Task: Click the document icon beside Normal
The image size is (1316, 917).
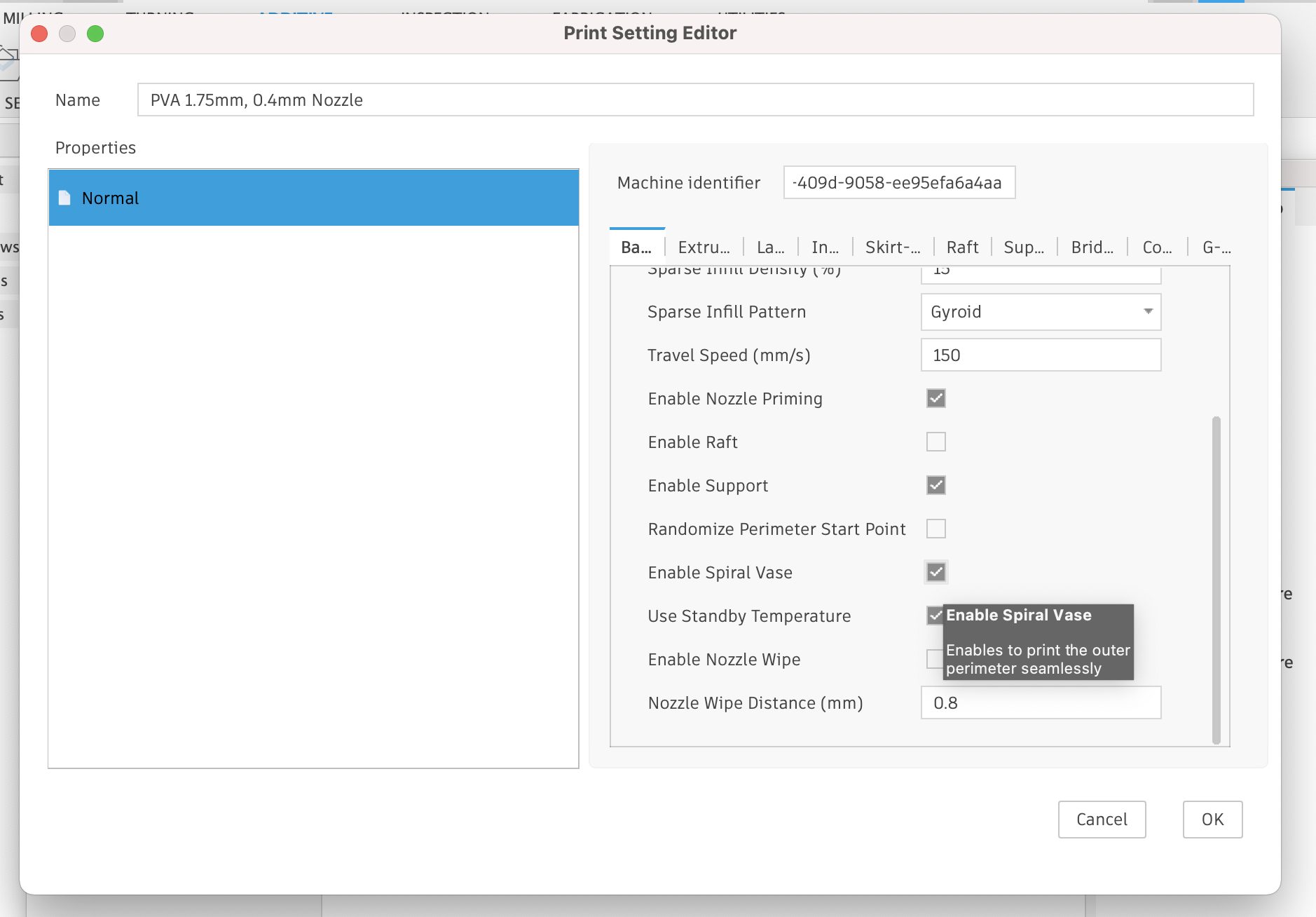Action: pyautogui.click(x=64, y=198)
